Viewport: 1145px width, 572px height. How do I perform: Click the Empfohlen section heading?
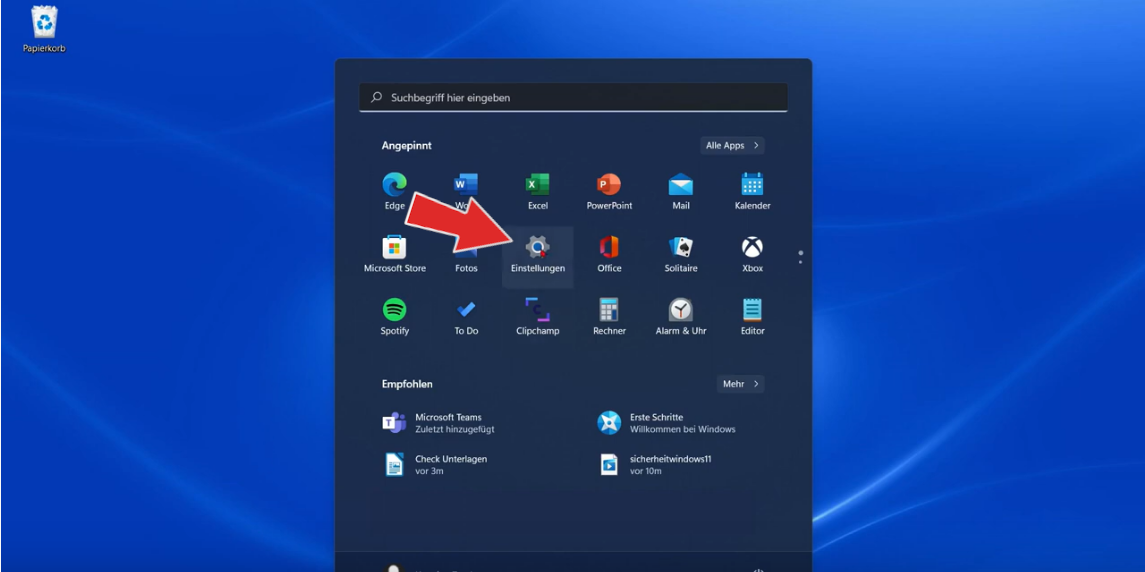[x=407, y=384]
